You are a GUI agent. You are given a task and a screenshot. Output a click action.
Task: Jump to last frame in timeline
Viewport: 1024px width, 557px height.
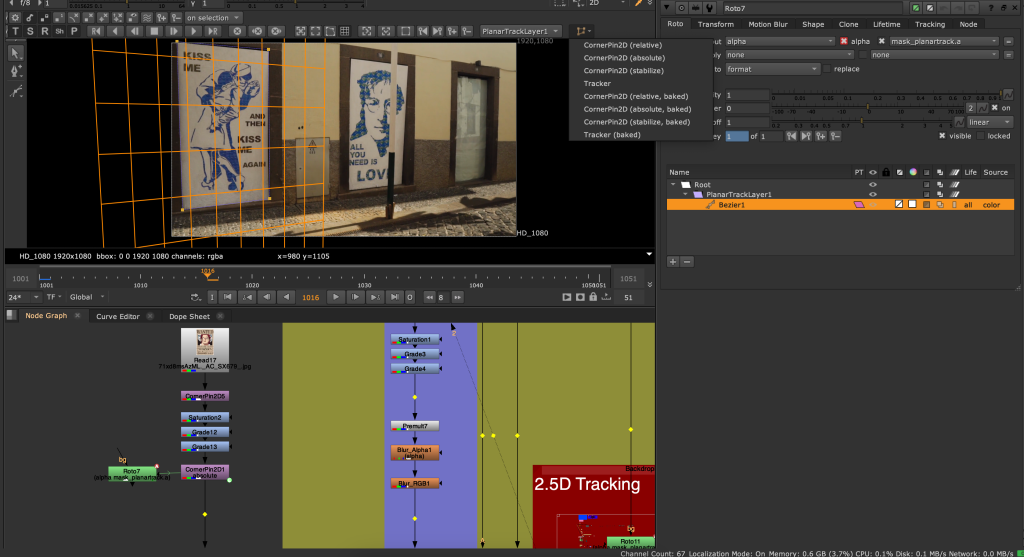click(x=394, y=297)
